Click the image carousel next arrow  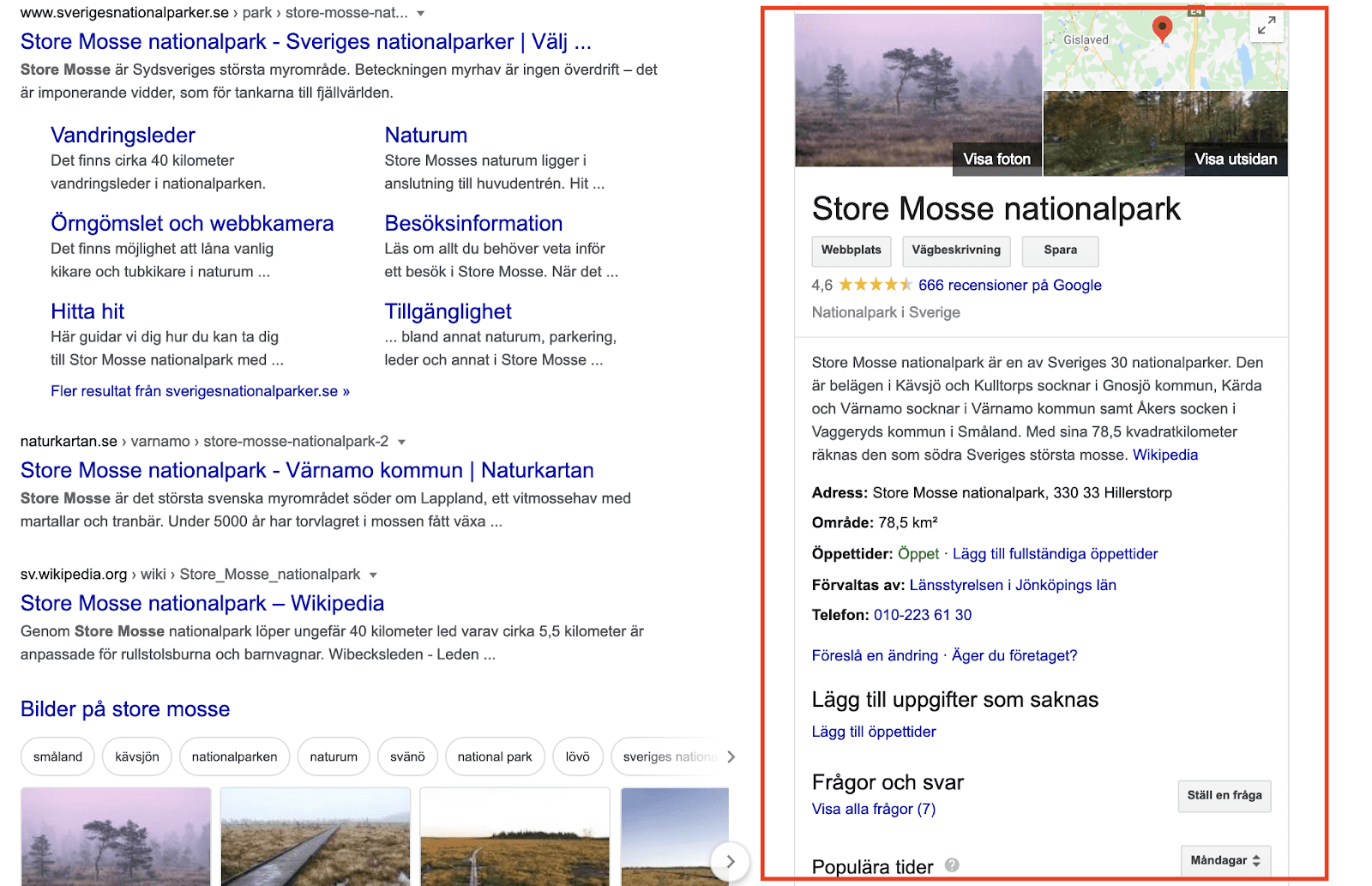click(x=730, y=861)
